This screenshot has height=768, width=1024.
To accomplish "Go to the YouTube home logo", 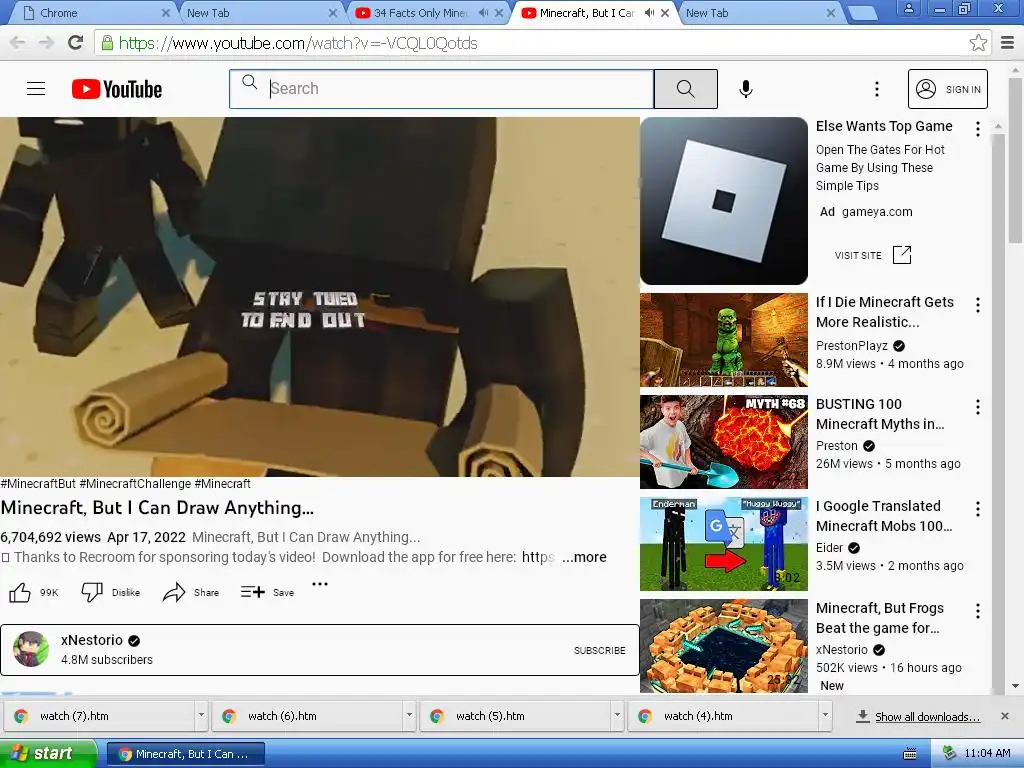I will [117, 89].
